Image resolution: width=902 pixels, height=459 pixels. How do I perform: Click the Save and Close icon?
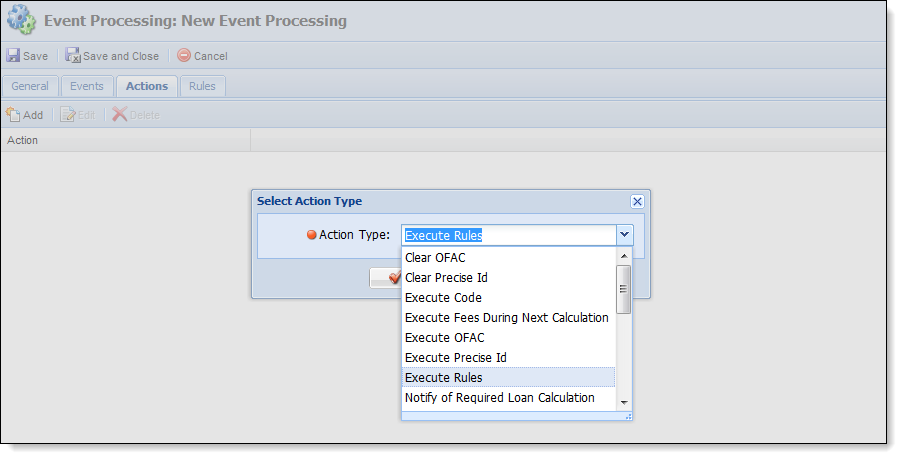73,56
